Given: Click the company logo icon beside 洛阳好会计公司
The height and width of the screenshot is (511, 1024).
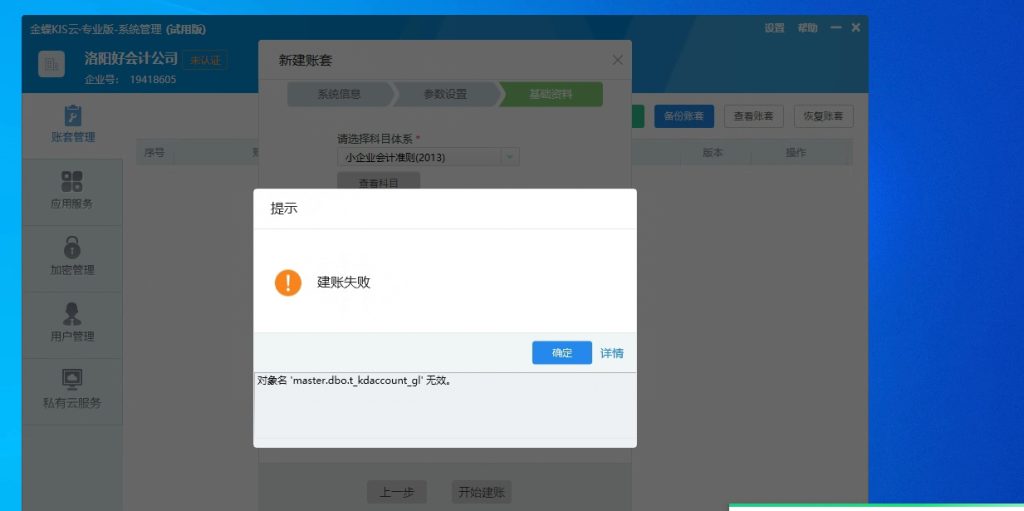Looking at the screenshot, I should point(52,64).
